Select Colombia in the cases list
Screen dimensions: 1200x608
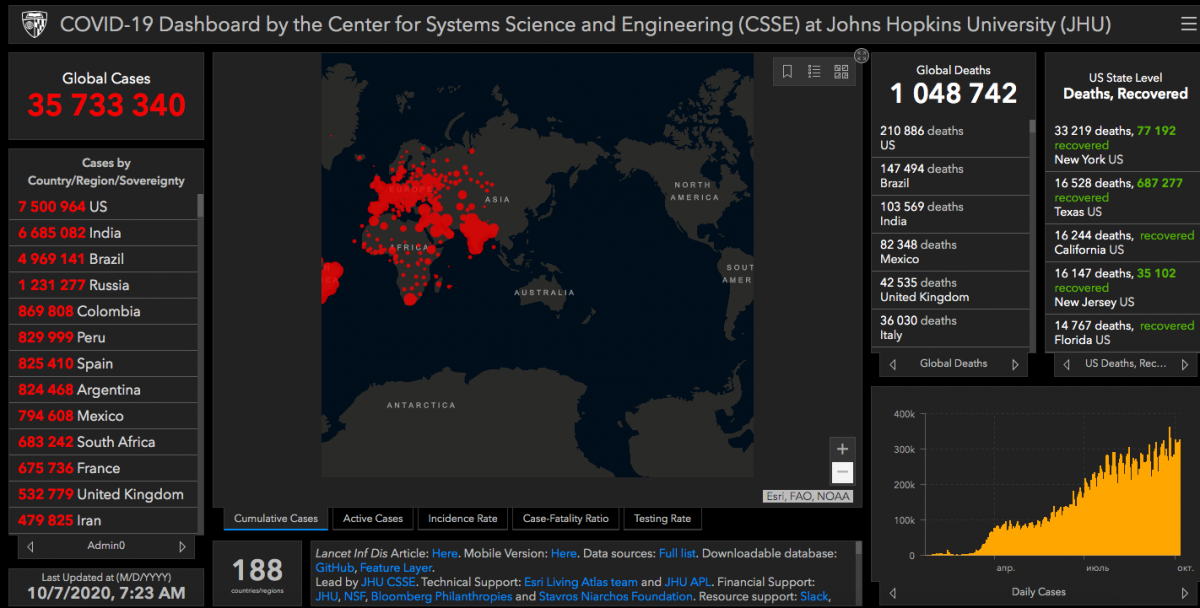point(105,311)
